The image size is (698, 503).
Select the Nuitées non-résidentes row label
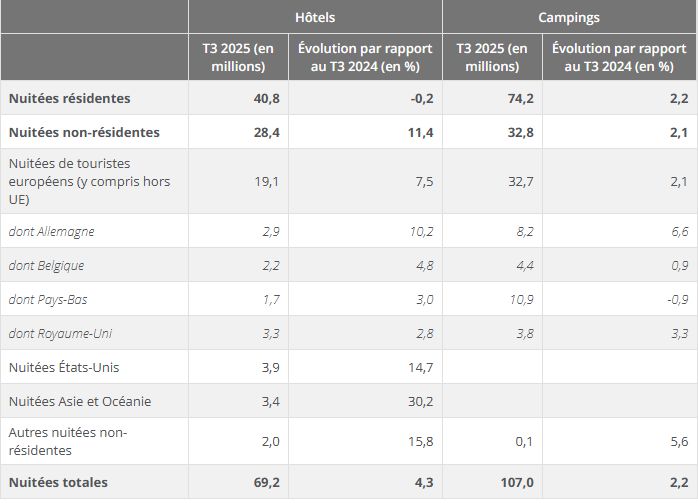84,132
